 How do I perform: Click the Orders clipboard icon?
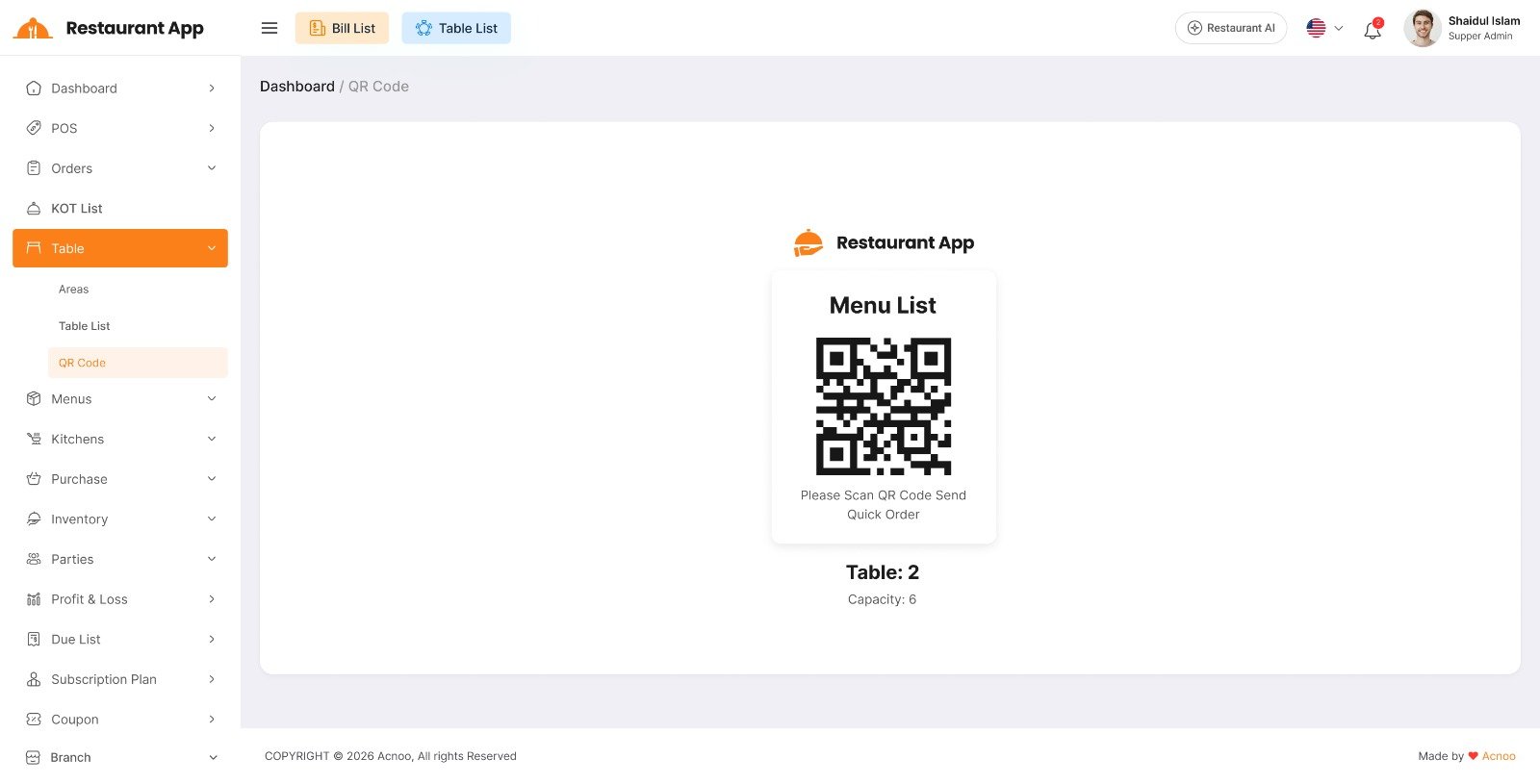34,168
